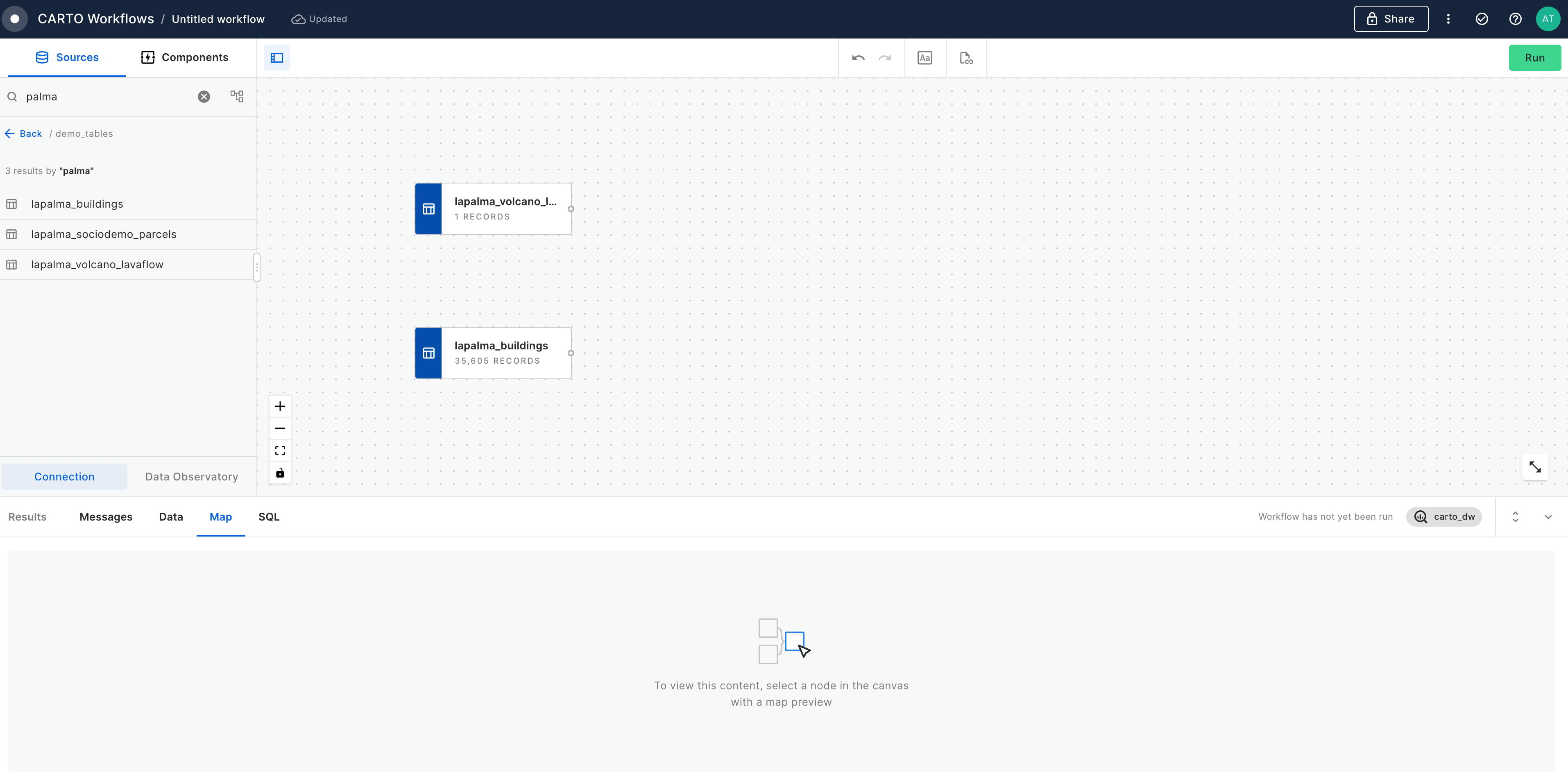
Task: Toggle the tree view icon beside search
Action: click(x=237, y=96)
